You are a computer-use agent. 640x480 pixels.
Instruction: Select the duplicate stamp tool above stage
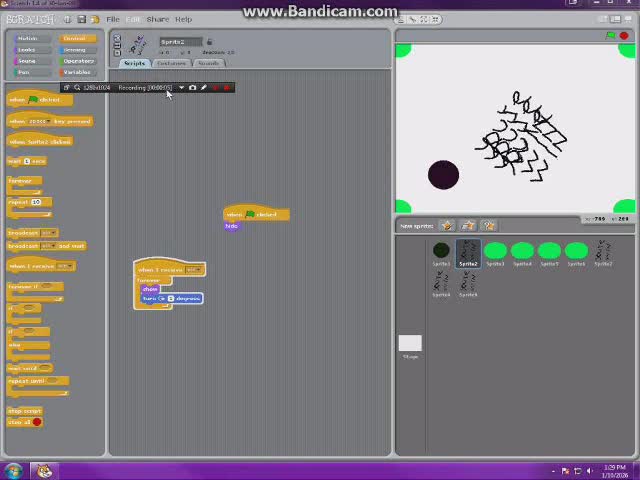point(402,19)
